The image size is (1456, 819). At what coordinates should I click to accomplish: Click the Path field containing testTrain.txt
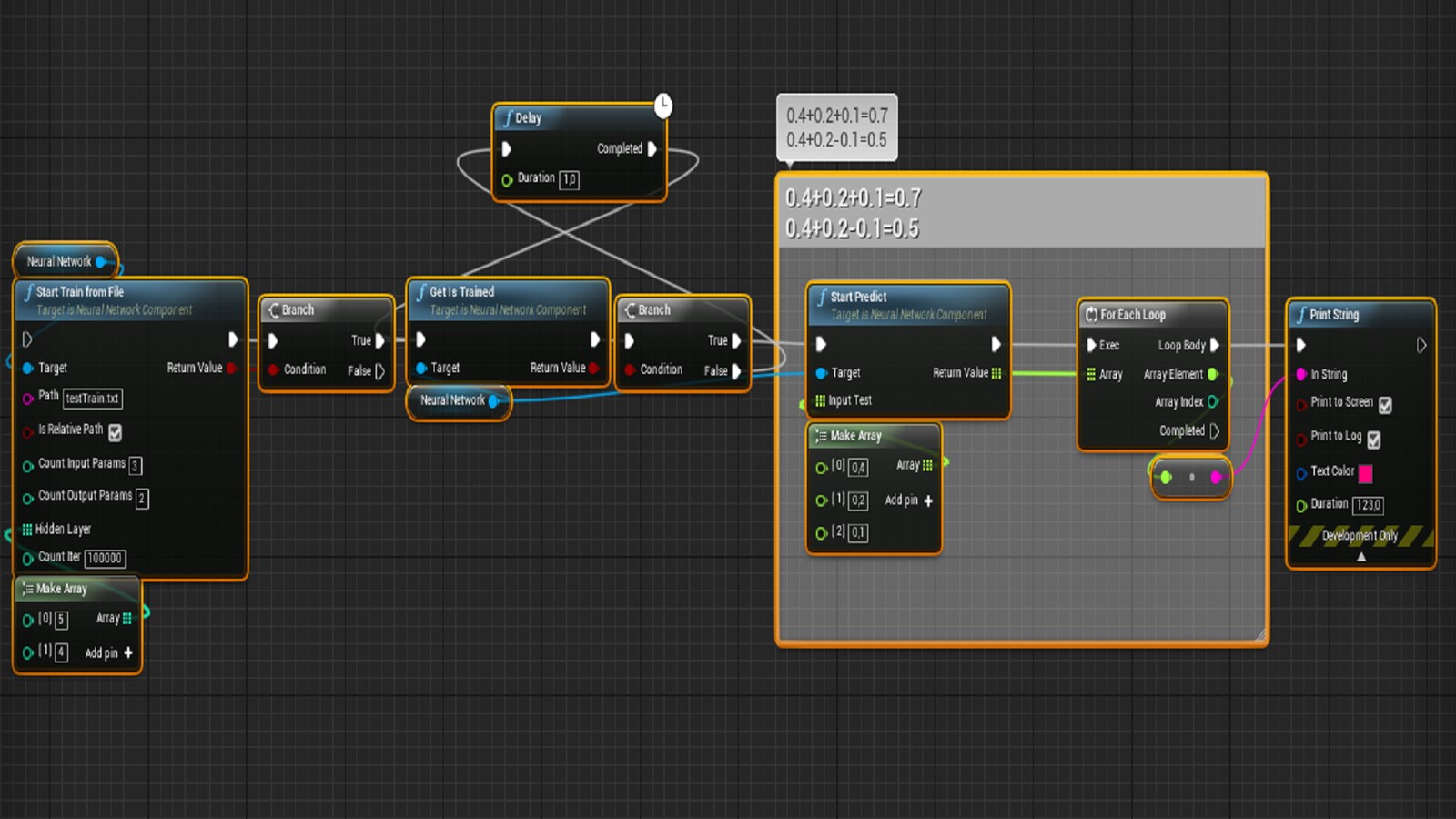coord(92,399)
